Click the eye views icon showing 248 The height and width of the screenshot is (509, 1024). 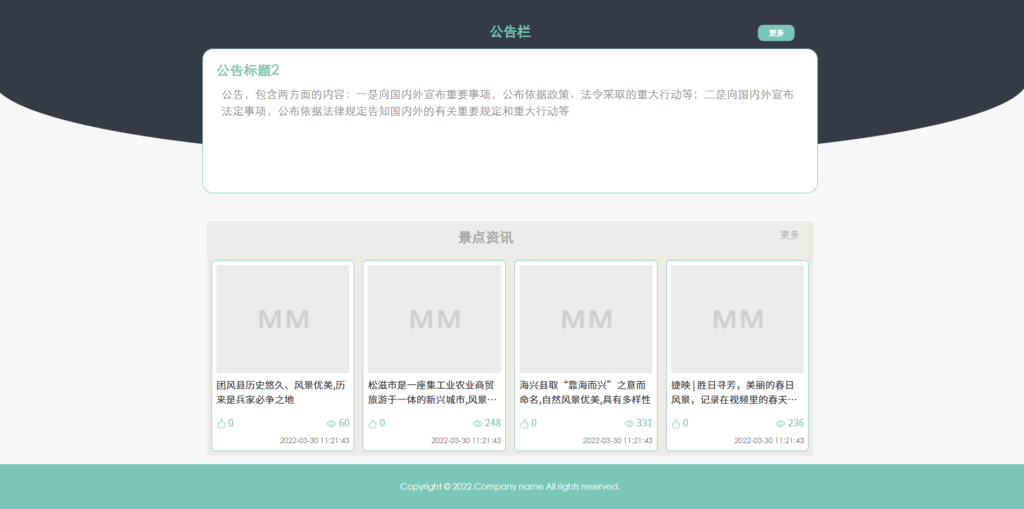[477, 423]
